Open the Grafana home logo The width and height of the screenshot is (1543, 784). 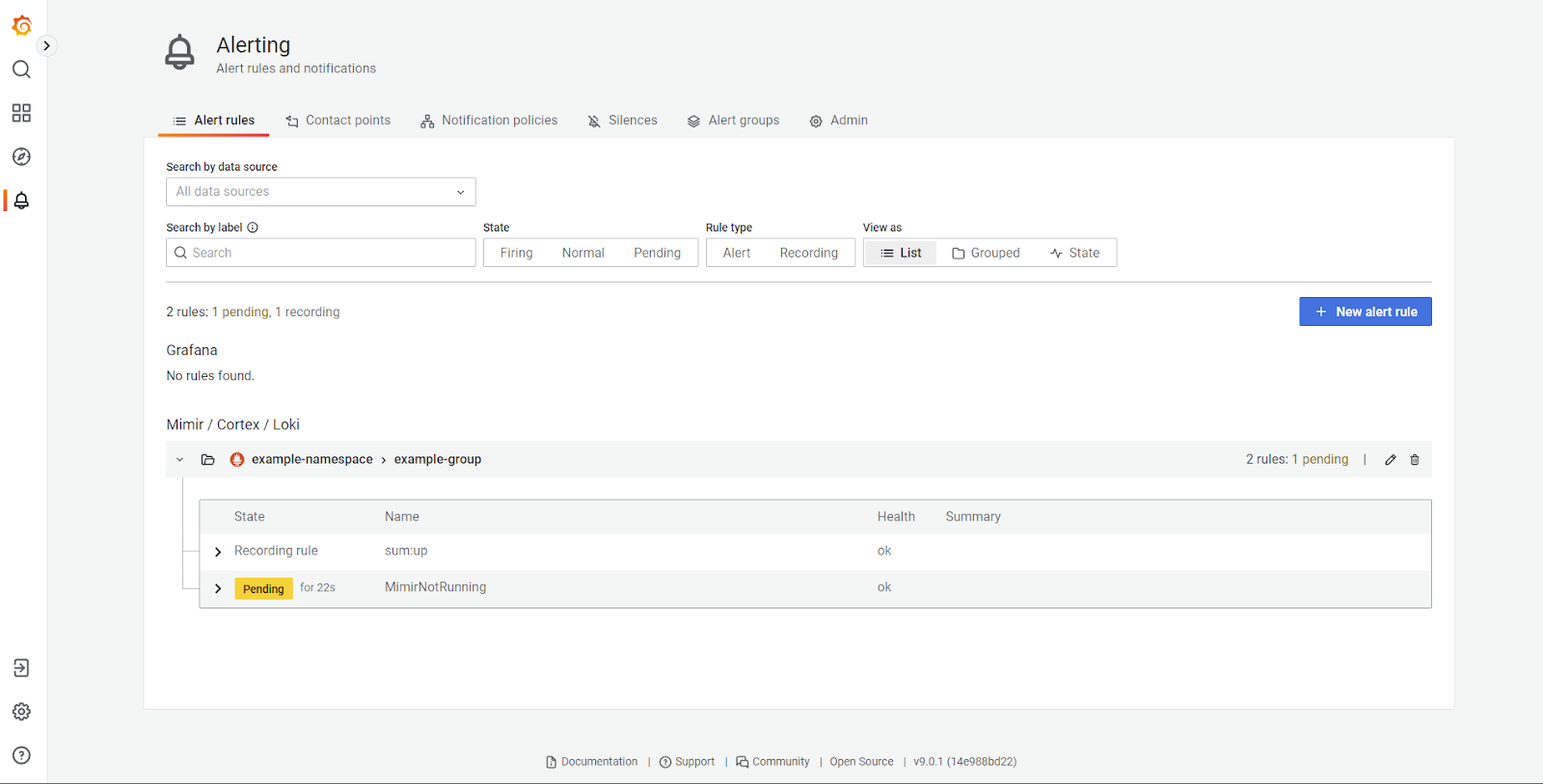[21, 26]
